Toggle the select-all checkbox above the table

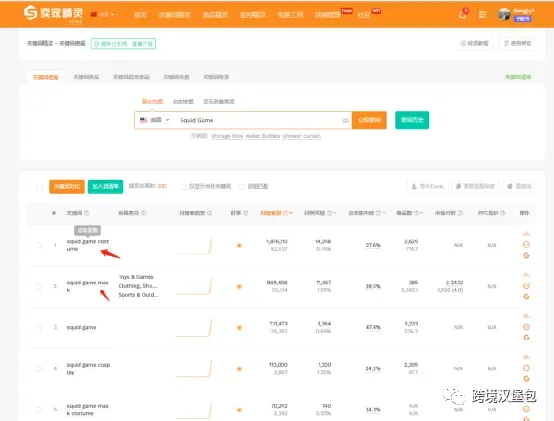point(39,186)
